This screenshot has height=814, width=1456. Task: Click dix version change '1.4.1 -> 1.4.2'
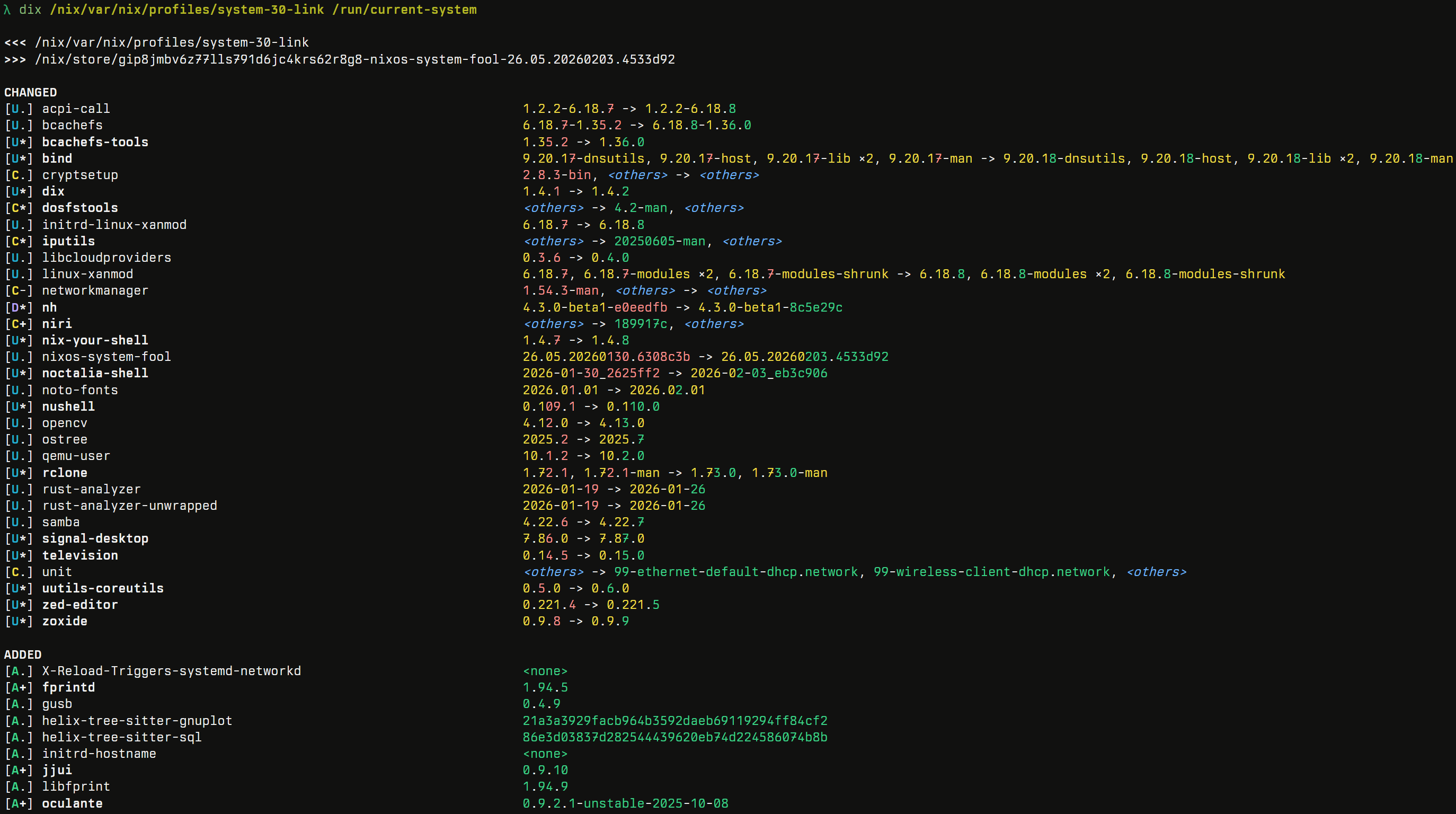[576, 191]
